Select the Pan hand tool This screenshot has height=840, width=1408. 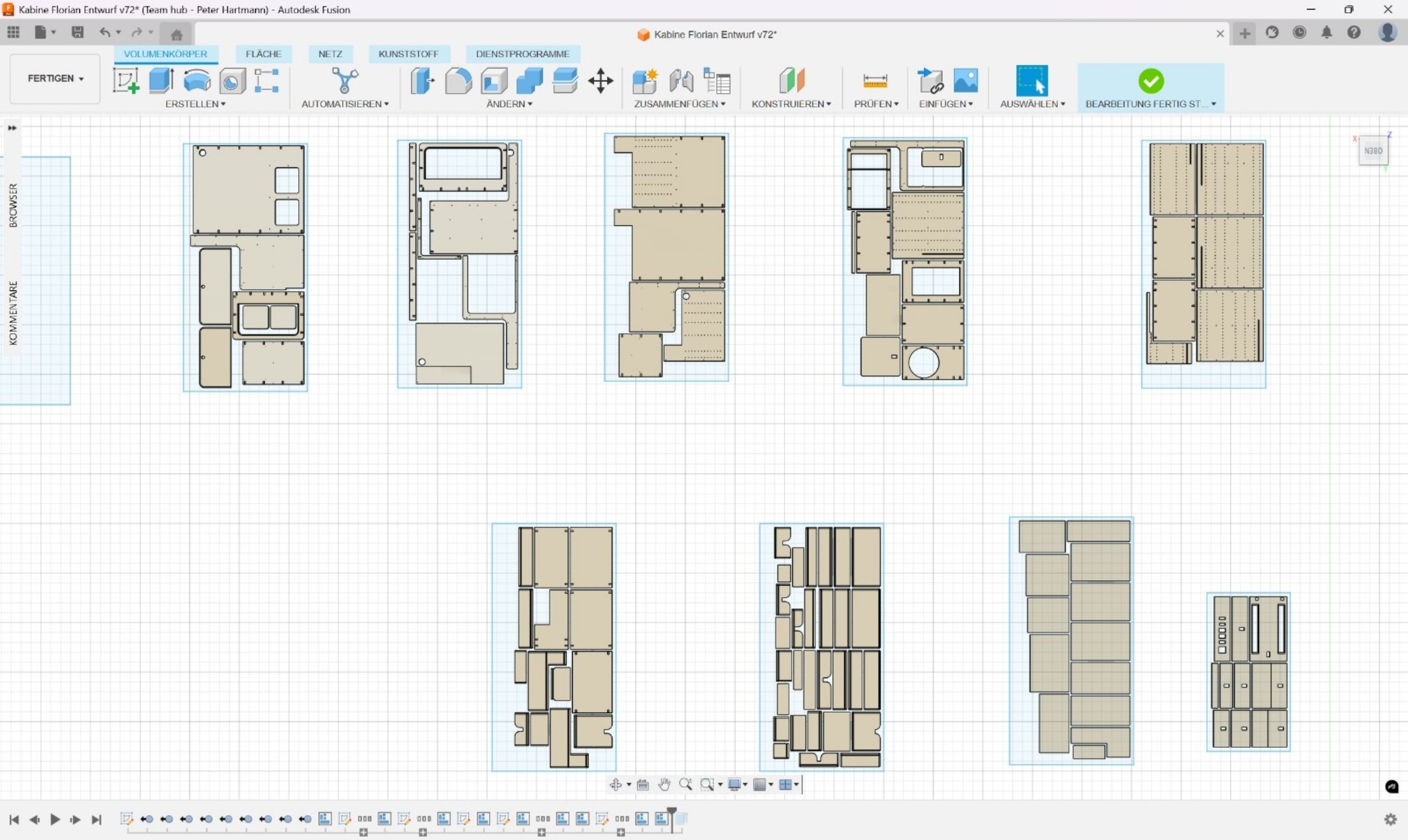[x=664, y=784]
